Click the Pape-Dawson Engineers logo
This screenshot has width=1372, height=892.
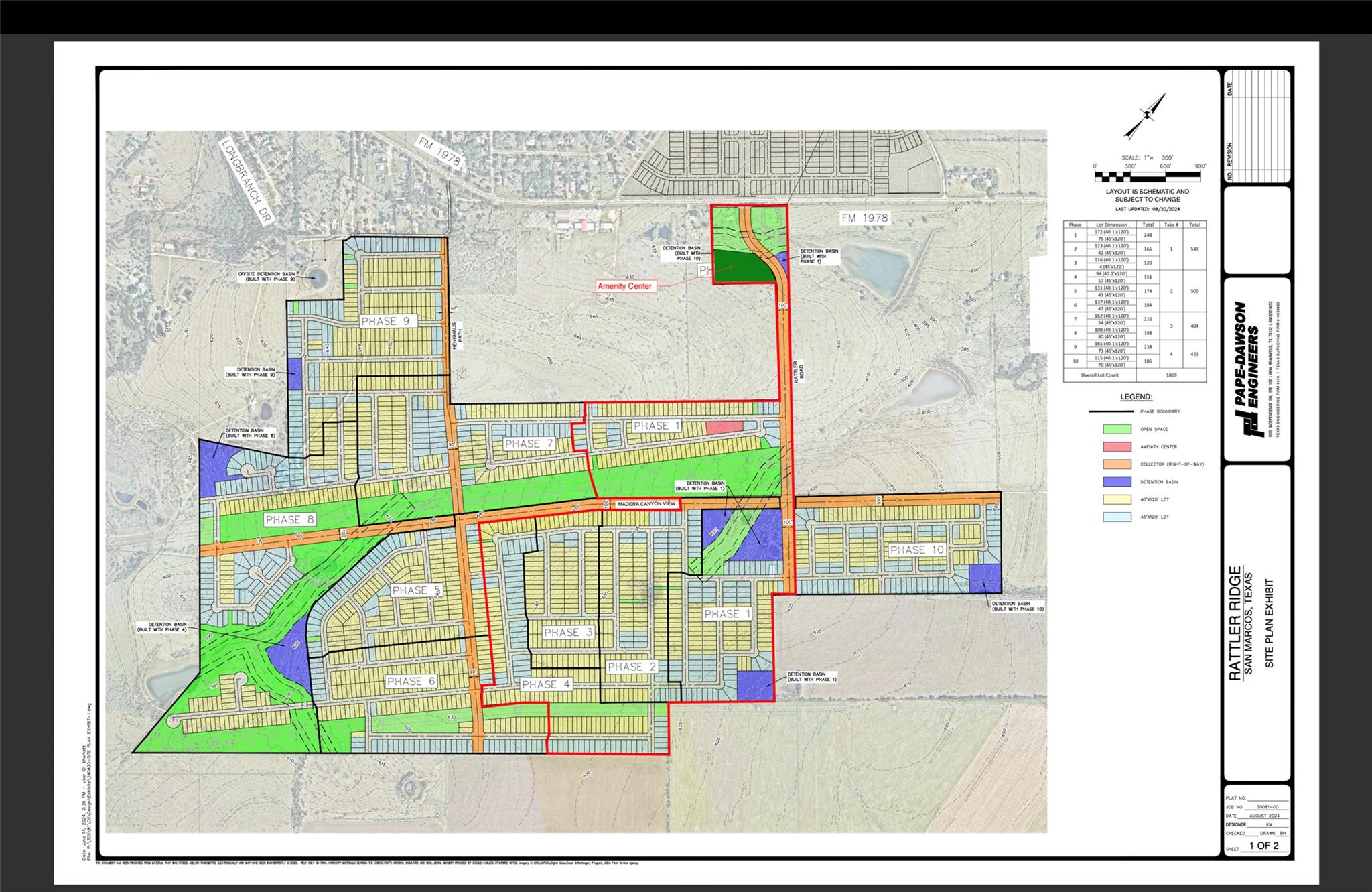pos(1250,370)
